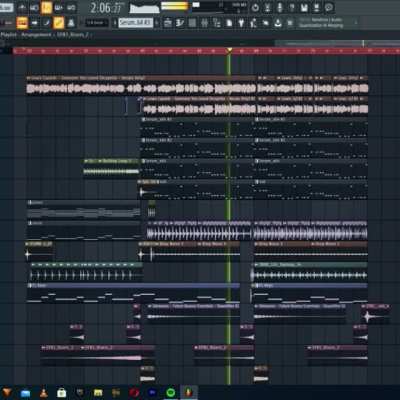This screenshot has height=400, width=400.
Task: Toggle the orange-lit button left of the arrow icon
Action: (x=22, y=23)
